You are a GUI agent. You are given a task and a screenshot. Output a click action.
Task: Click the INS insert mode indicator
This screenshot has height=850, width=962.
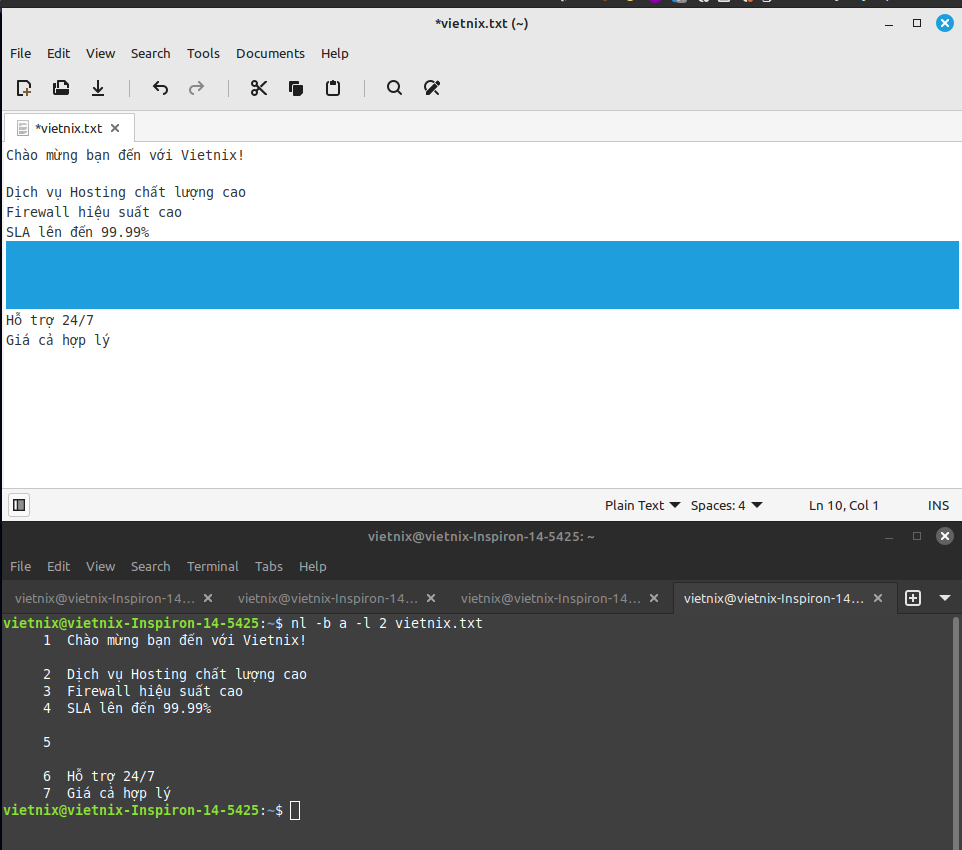938,505
